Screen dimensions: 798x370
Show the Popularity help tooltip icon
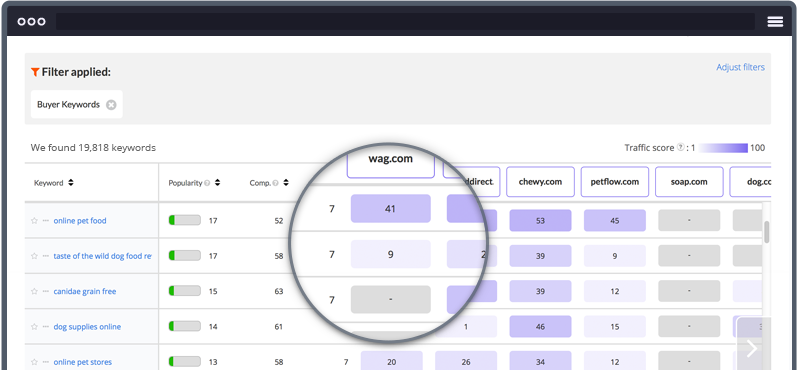pyautogui.click(x=207, y=183)
